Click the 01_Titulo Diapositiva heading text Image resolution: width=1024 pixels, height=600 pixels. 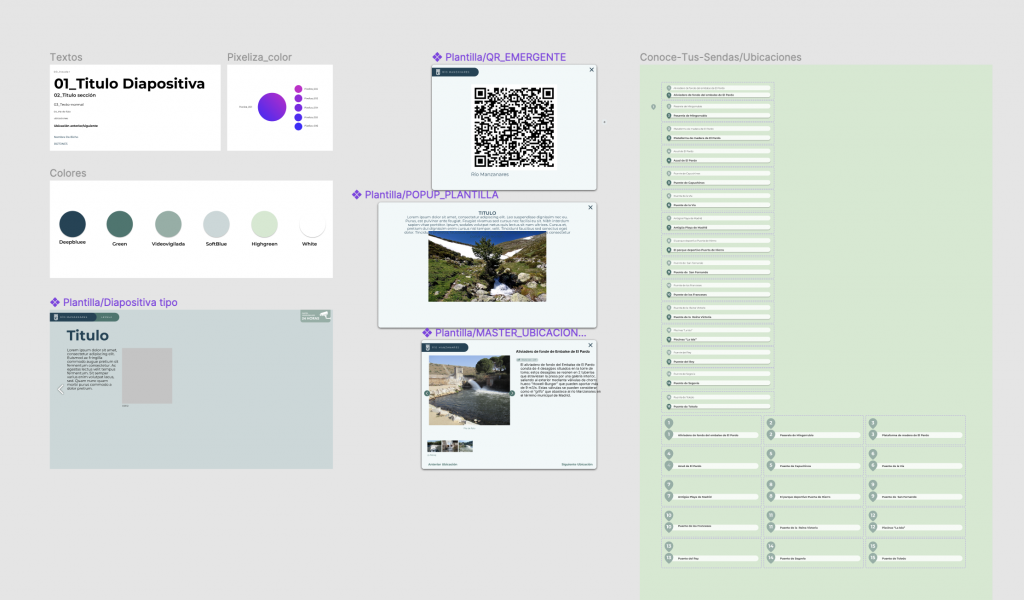pos(129,84)
